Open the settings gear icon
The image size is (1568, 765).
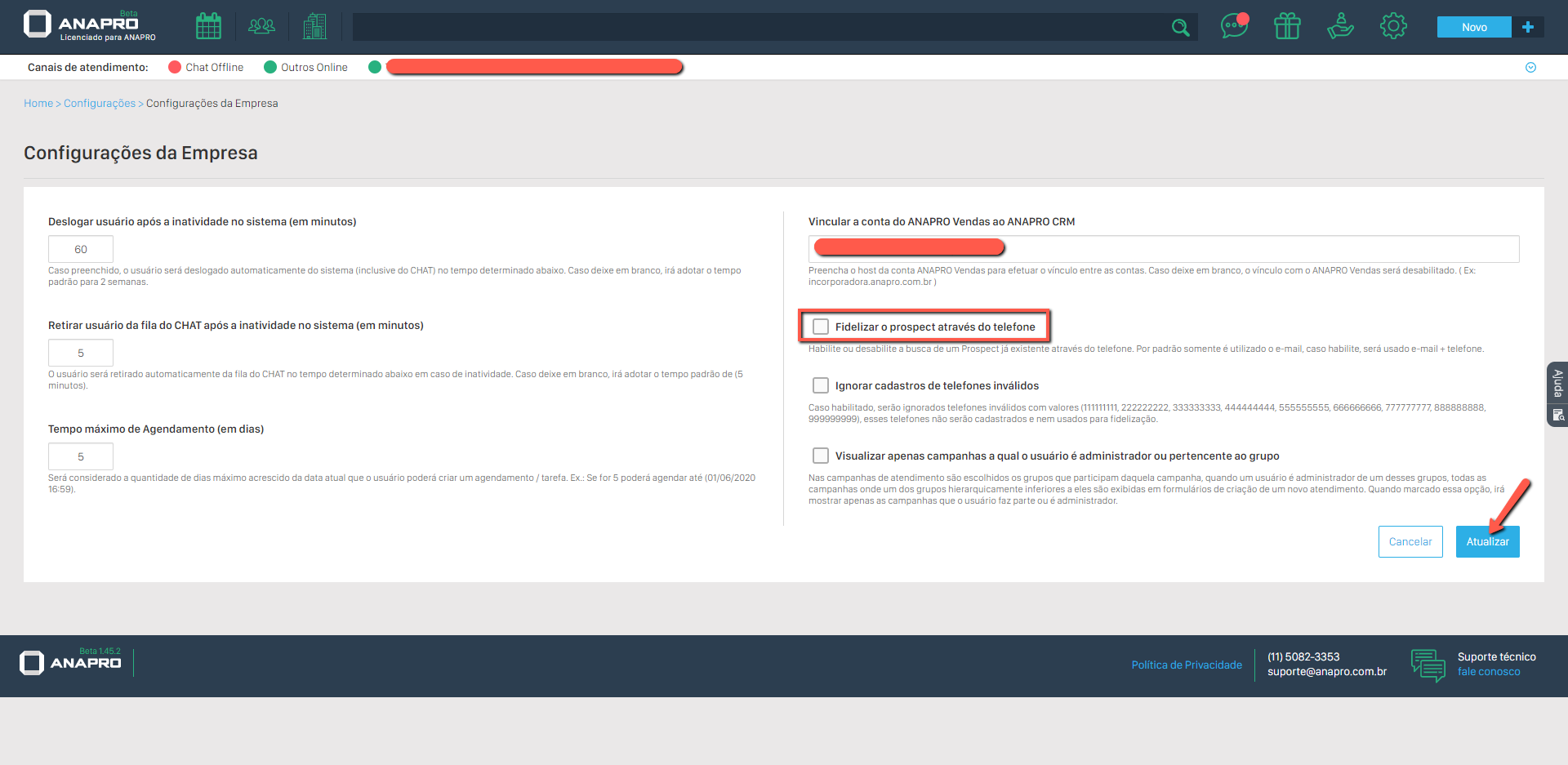[x=1393, y=27]
